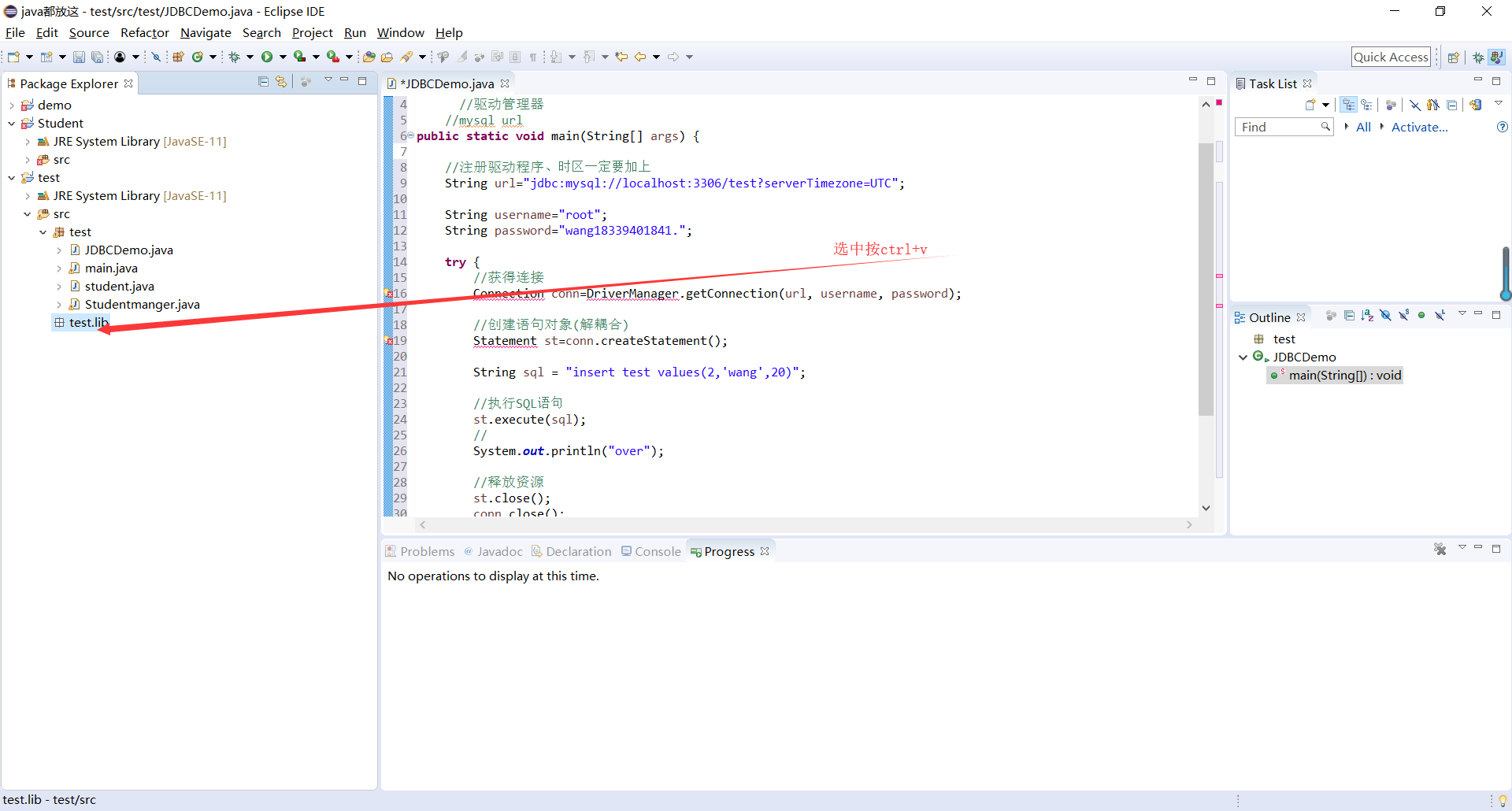This screenshot has width=1512, height=811.
Task: Toggle Show Only My Tasks in Task List
Action: [x=1432, y=105]
